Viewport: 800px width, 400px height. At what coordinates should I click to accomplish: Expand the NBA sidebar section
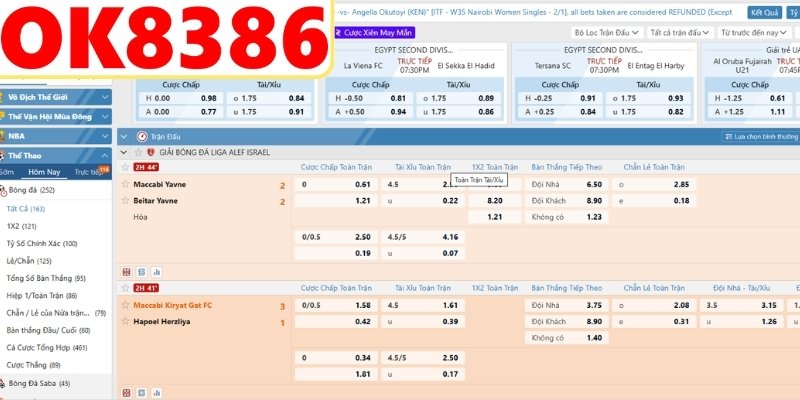click(x=104, y=134)
